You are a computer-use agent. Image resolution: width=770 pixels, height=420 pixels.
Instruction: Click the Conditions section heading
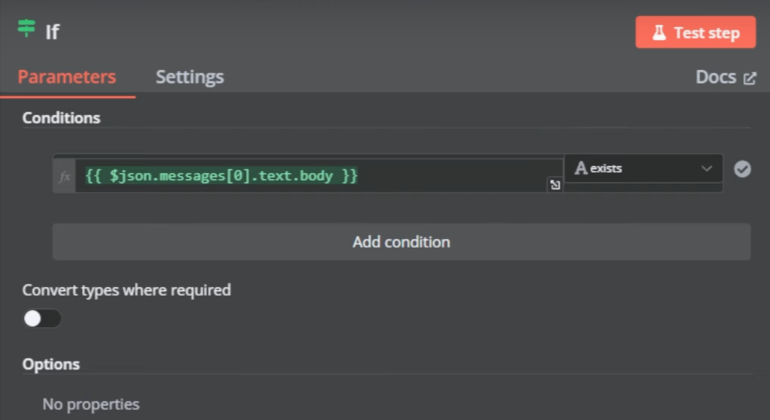pyautogui.click(x=61, y=118)
